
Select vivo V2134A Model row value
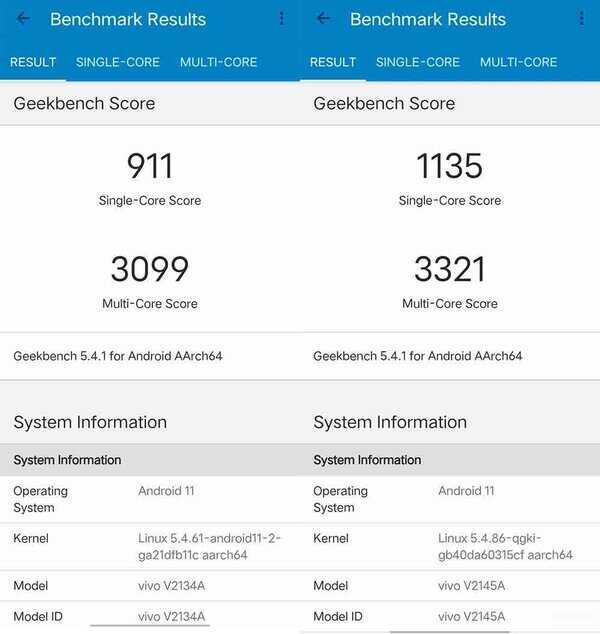pos(171,585)
